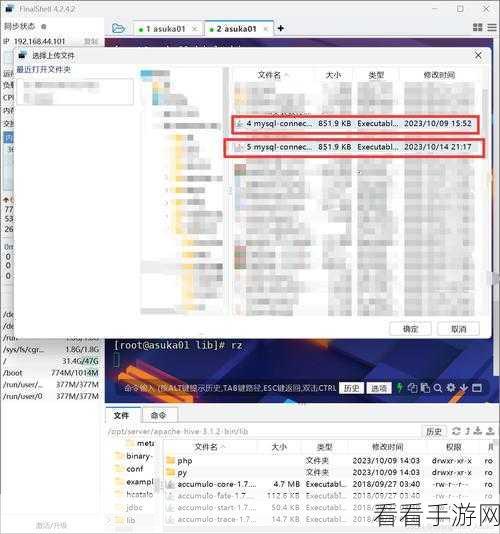This screenshot has width=500, height=534.
Task: Switch to the 文件 tab
Action: click(121, 415)
